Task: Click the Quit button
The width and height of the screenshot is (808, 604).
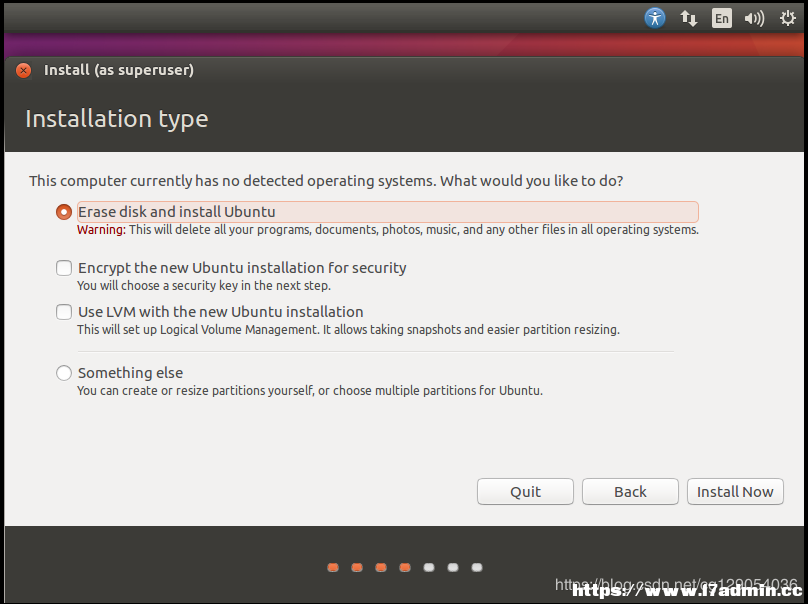Action: pos(525,492)
